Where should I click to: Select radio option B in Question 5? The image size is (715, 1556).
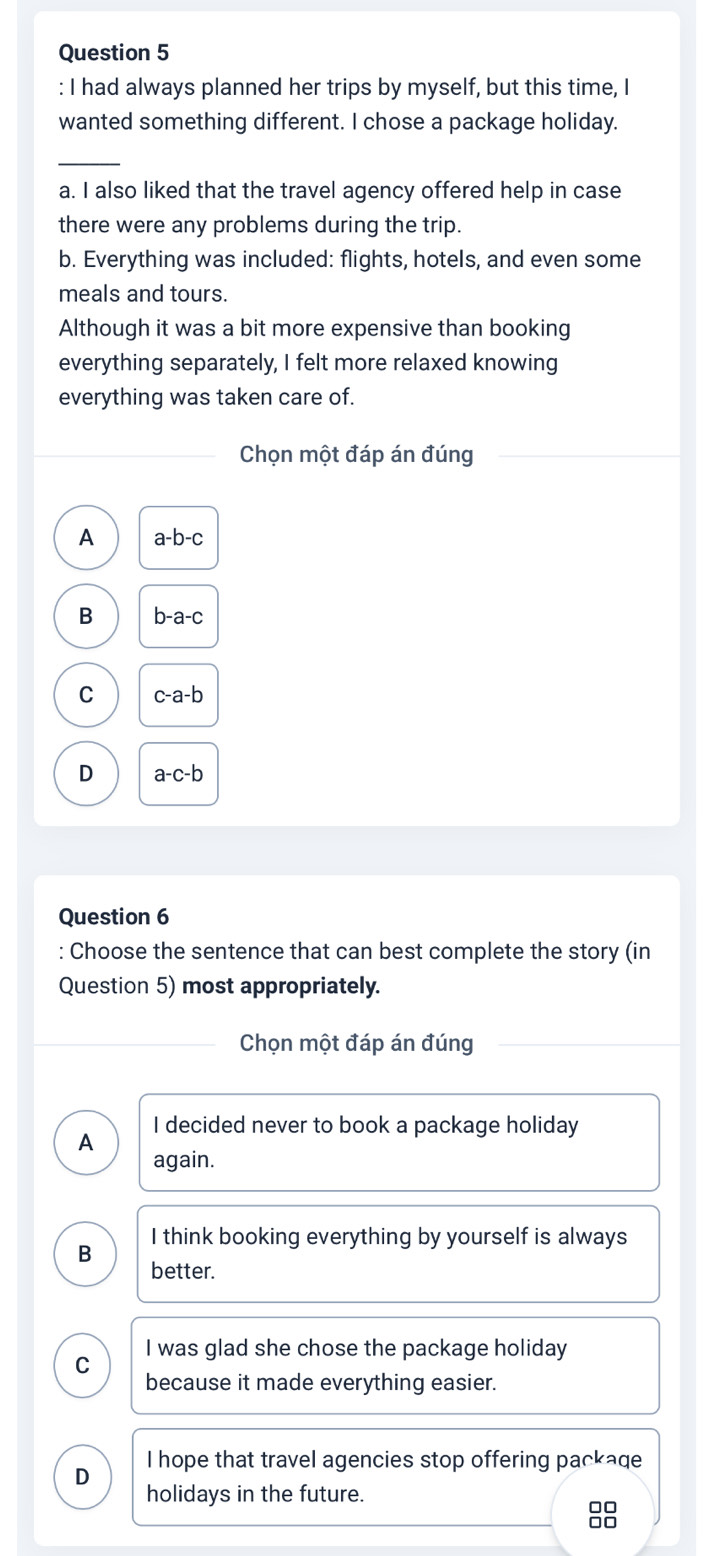[86, 616]
